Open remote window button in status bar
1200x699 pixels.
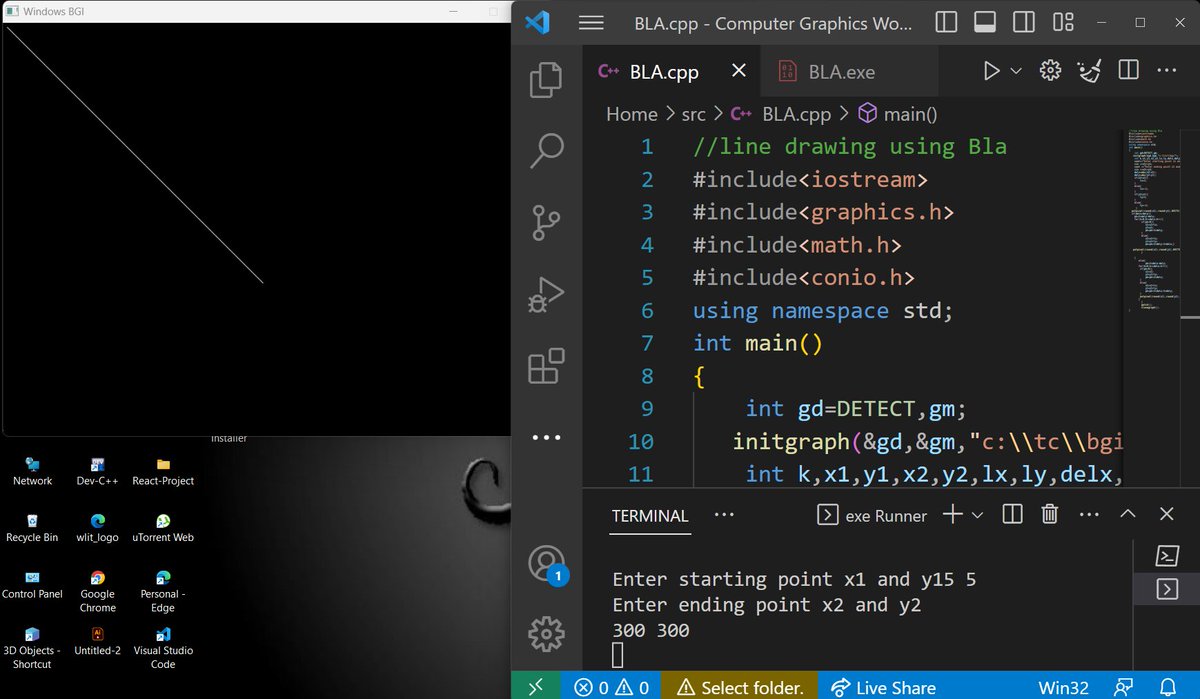[536, 687]
